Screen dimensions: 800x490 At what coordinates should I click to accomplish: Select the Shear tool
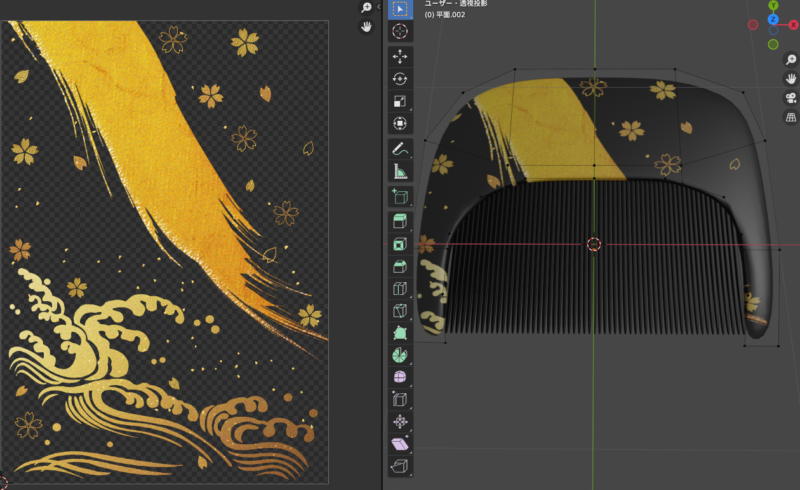400,444
